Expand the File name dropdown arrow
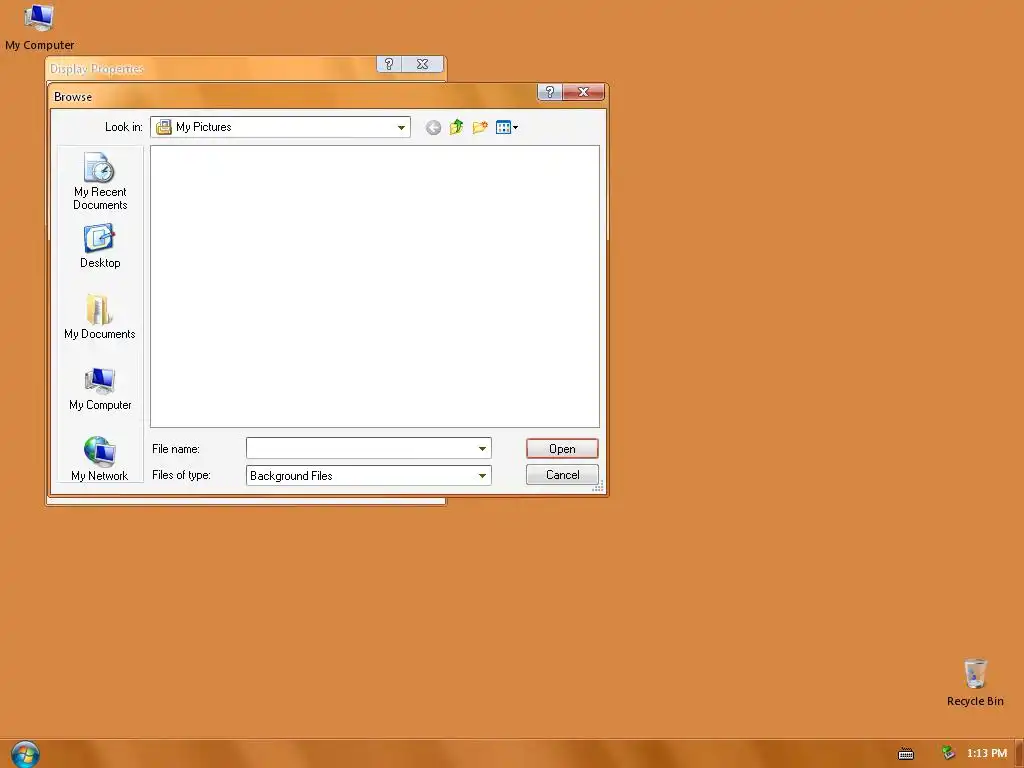Viewport: 1024px width, 768px height. click(x=482, y=449)
